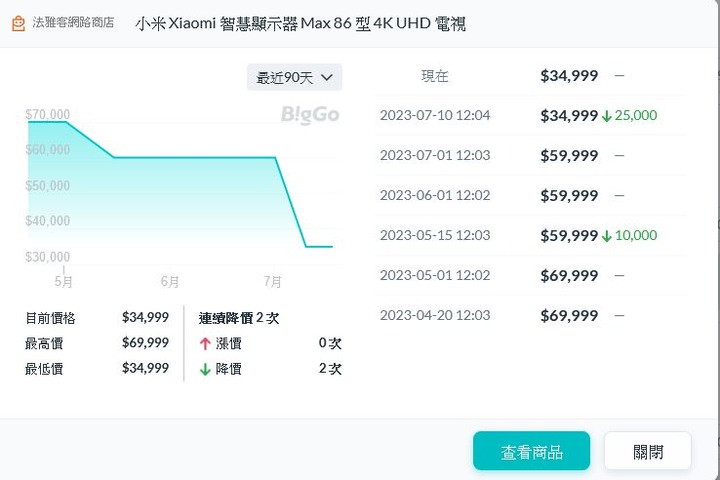
Task: Click the 6月 label on the chart axis
Action: coord(169,281)
